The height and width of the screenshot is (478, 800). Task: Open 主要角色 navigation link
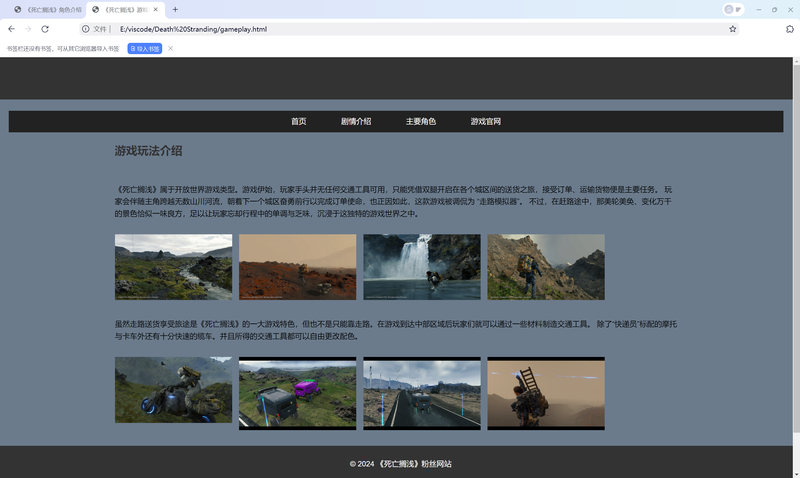pos(420,121)
